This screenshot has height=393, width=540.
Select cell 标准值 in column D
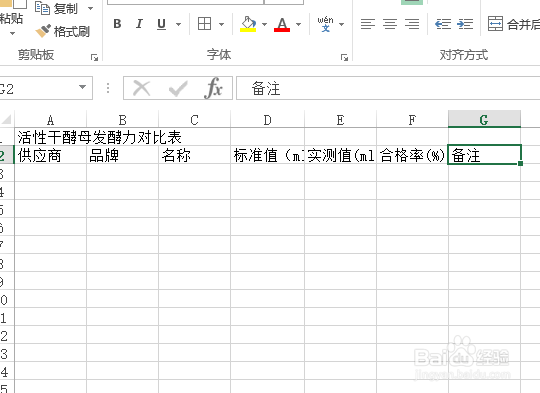tap(268, 155)
